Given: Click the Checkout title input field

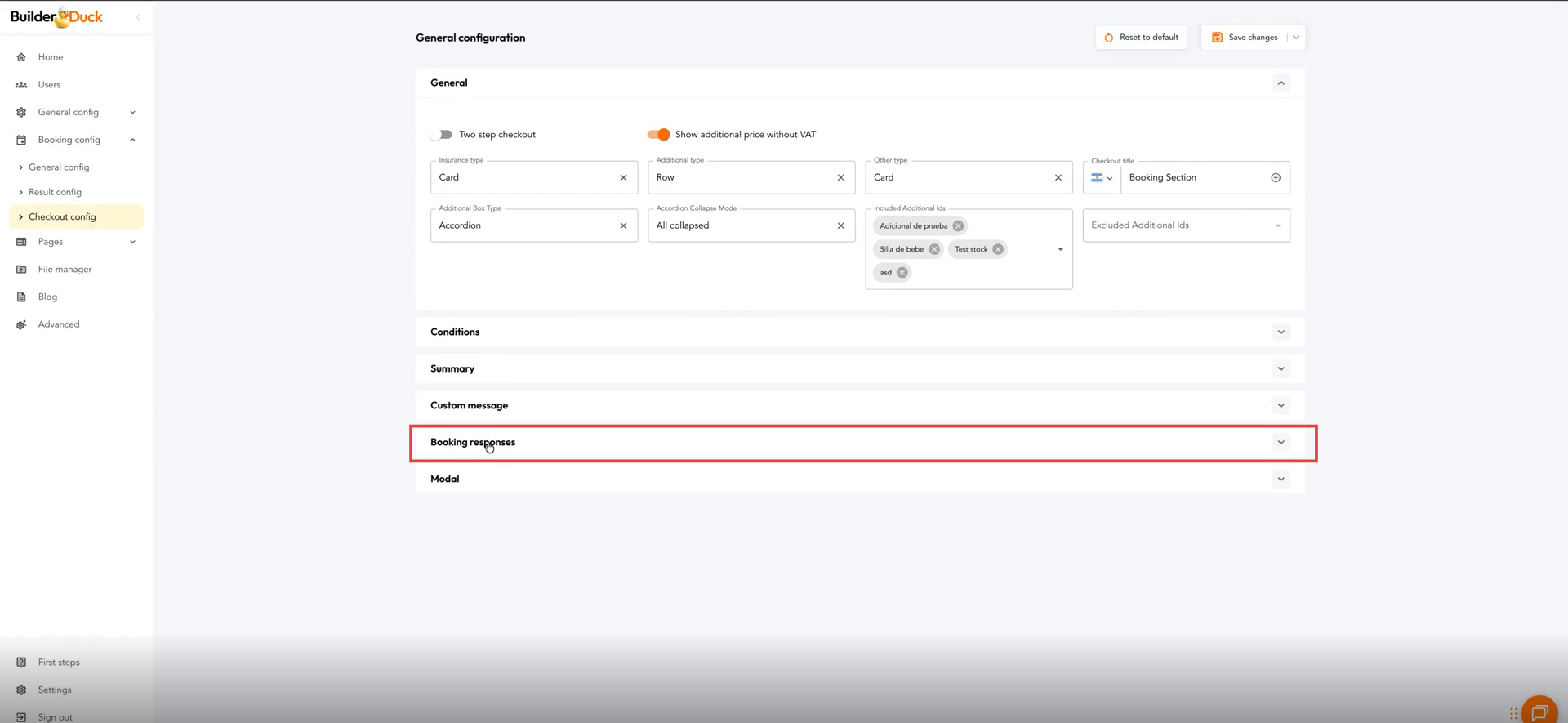Looking at the screenshot, I should (x=1194, y=177).
